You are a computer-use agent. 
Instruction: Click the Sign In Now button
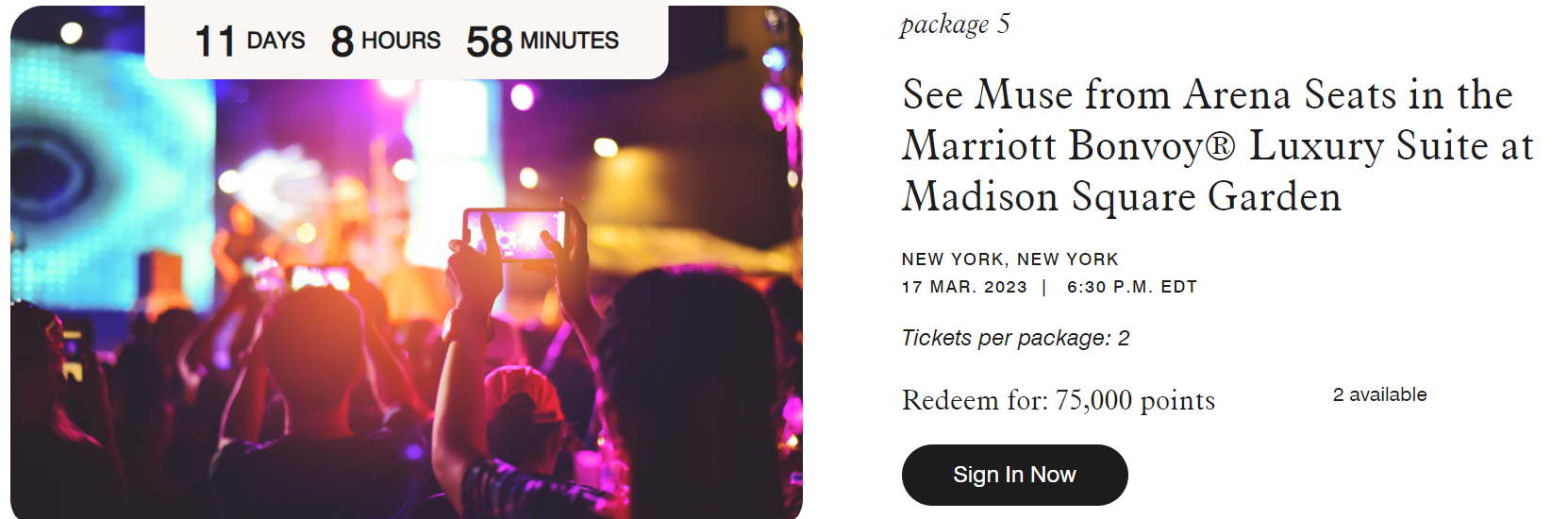click(x=1014, y=475)
